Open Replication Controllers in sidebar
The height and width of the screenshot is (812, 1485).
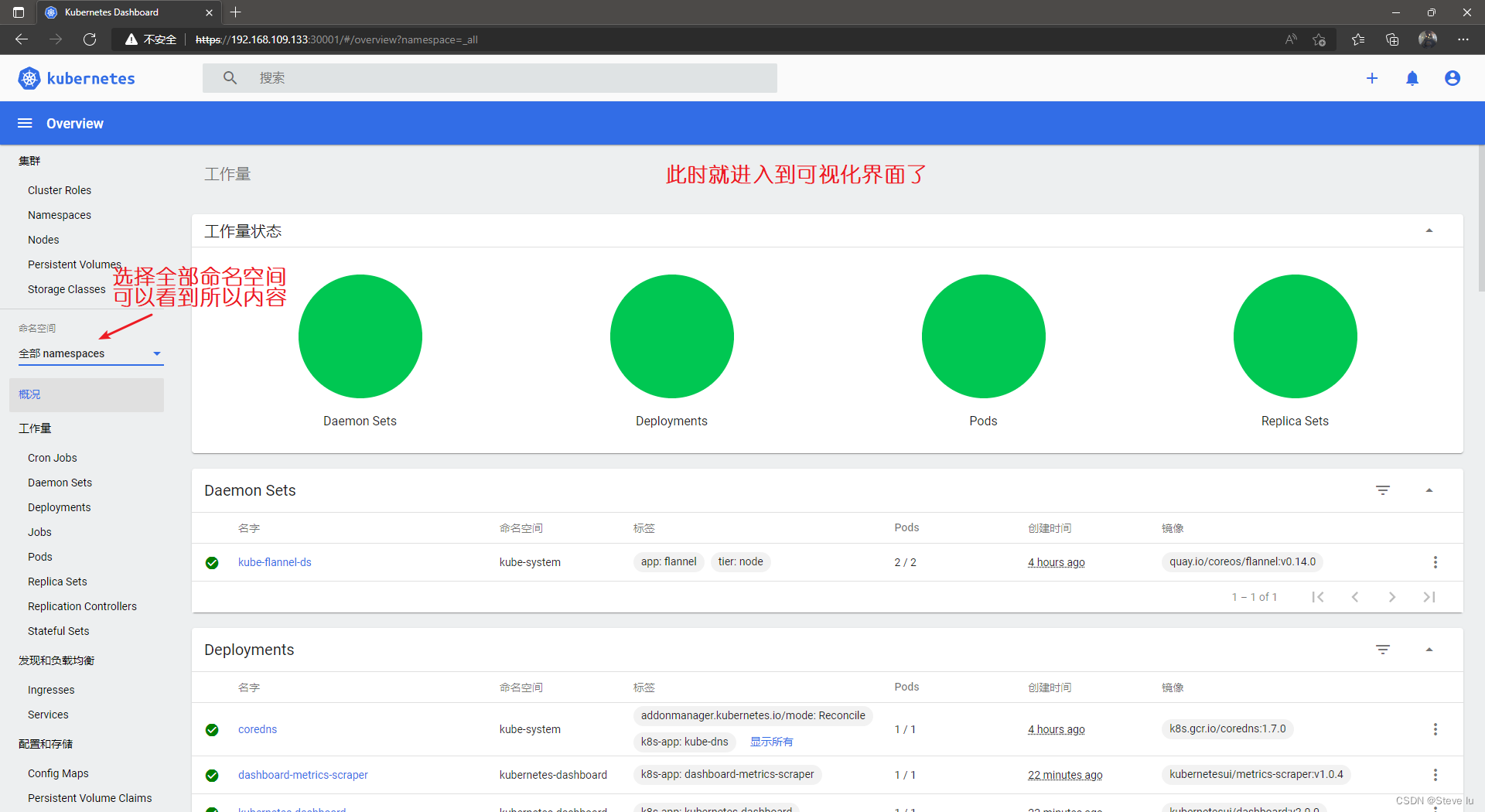(x=82, y=606)
